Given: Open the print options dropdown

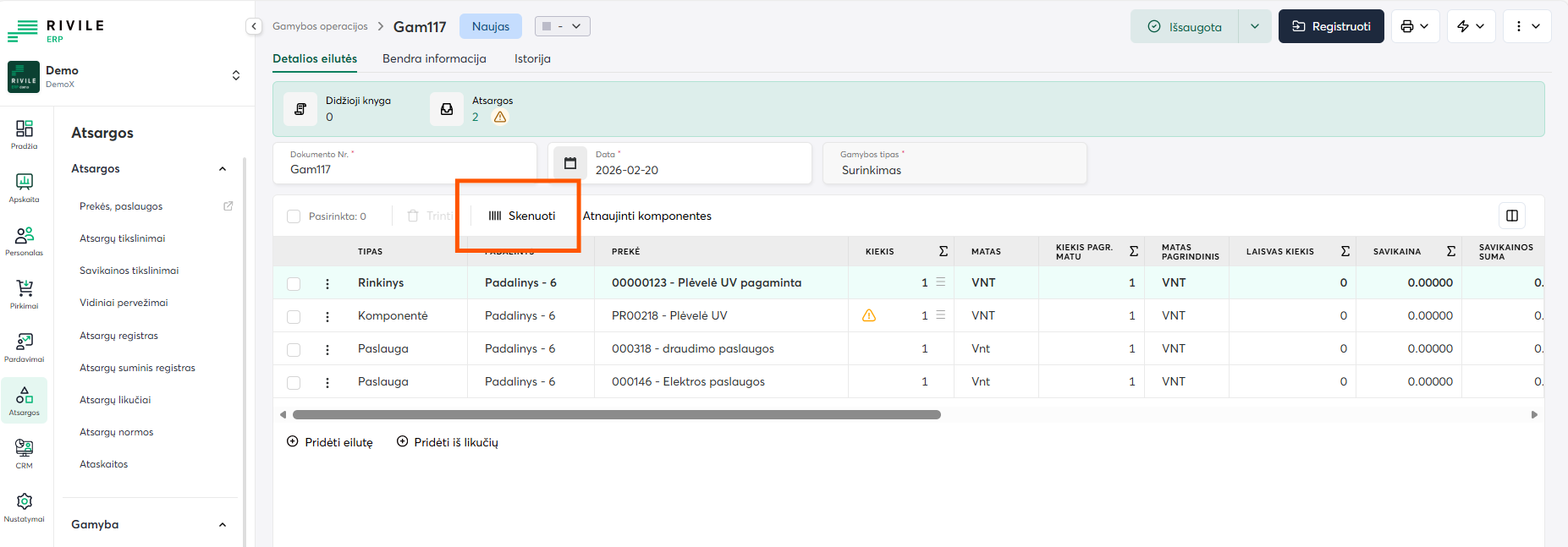Looking at the screenshot, I should tap(1415, 26).
